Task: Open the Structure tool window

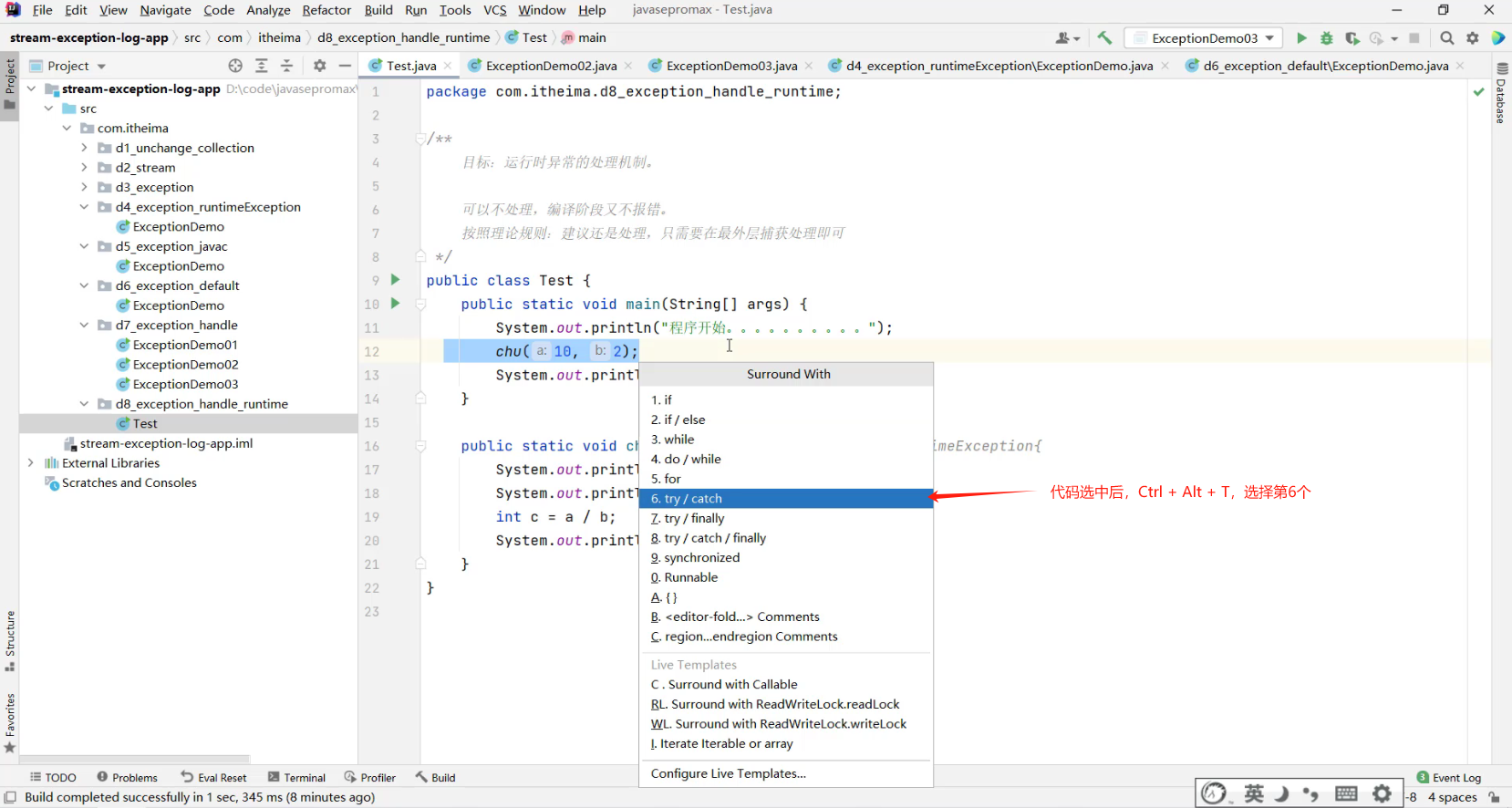Action: coord(10,641)
